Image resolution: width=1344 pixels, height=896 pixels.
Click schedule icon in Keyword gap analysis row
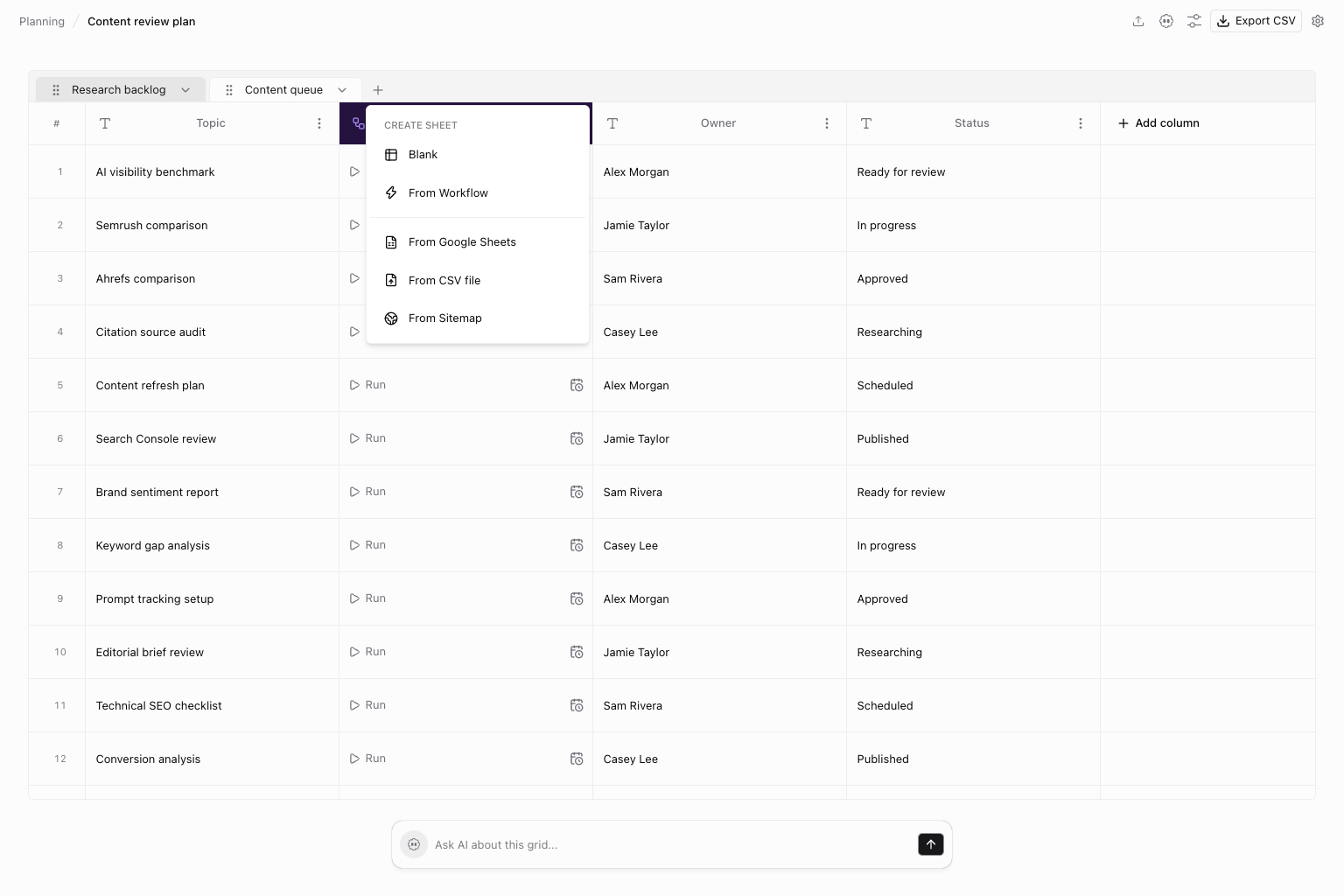tap(577, 545)
